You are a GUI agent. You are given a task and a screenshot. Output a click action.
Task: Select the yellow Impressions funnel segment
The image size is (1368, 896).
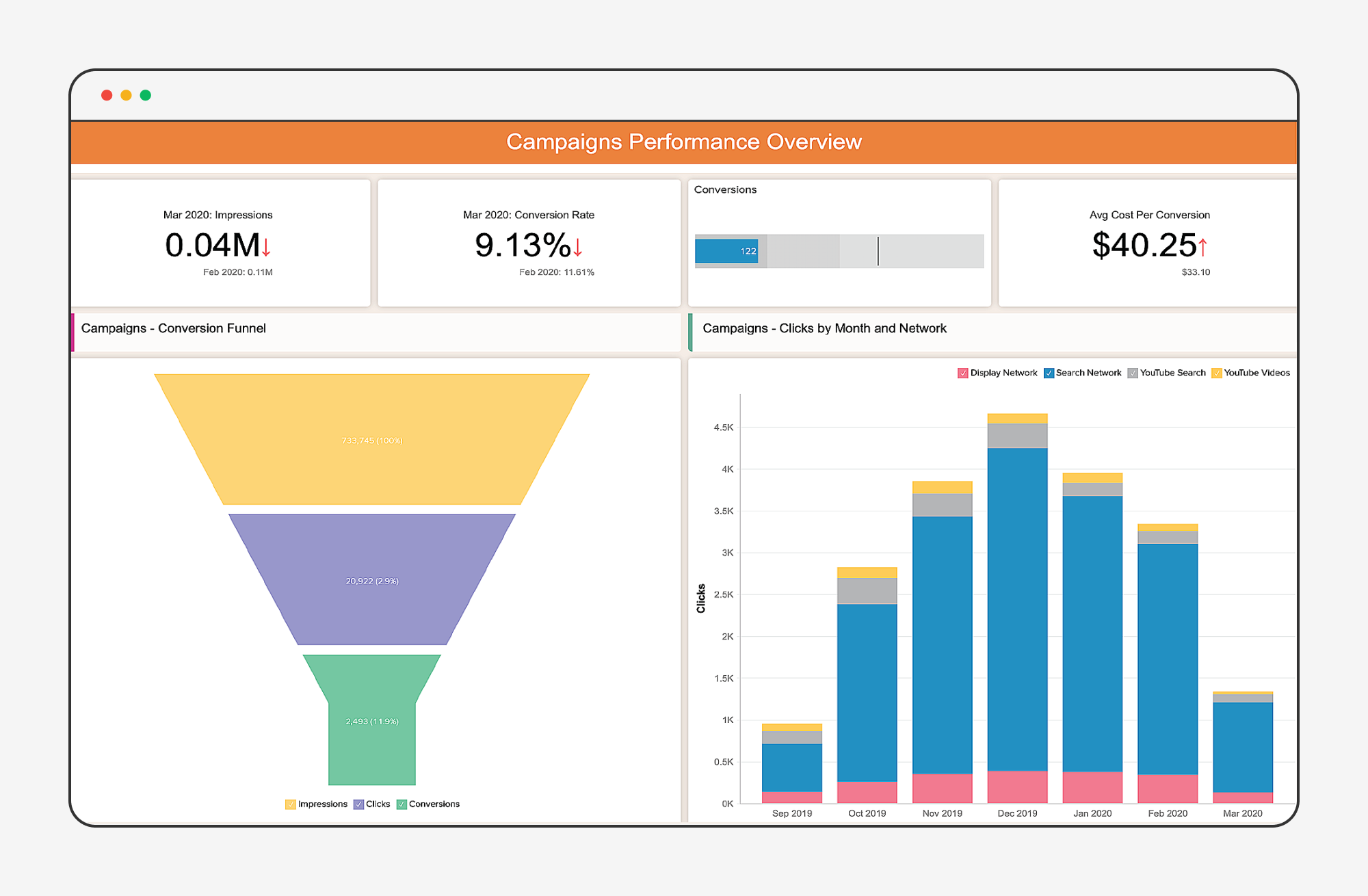pos(372,439)
